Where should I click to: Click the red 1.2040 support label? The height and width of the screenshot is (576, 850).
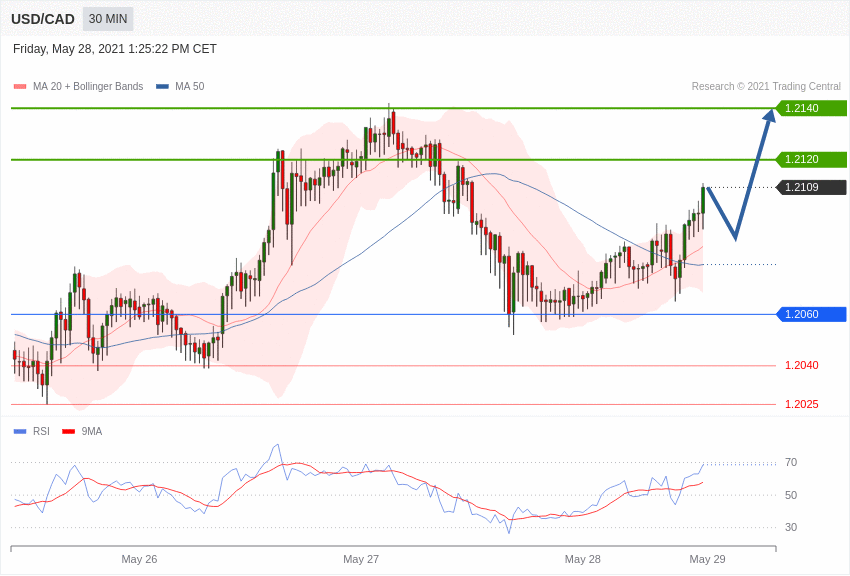click(802, 365)
